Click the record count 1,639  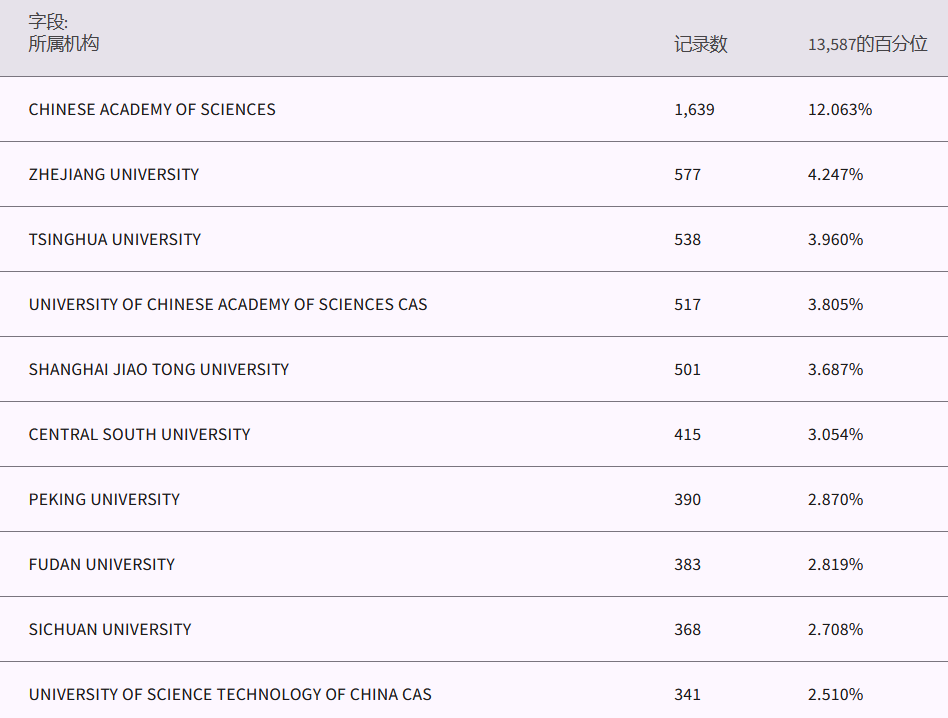[694, 109]
